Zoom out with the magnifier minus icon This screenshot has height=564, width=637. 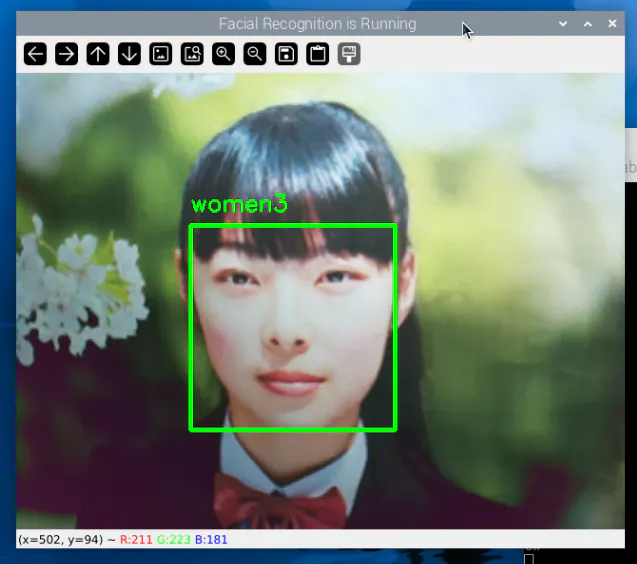click(x=255, y=54)
